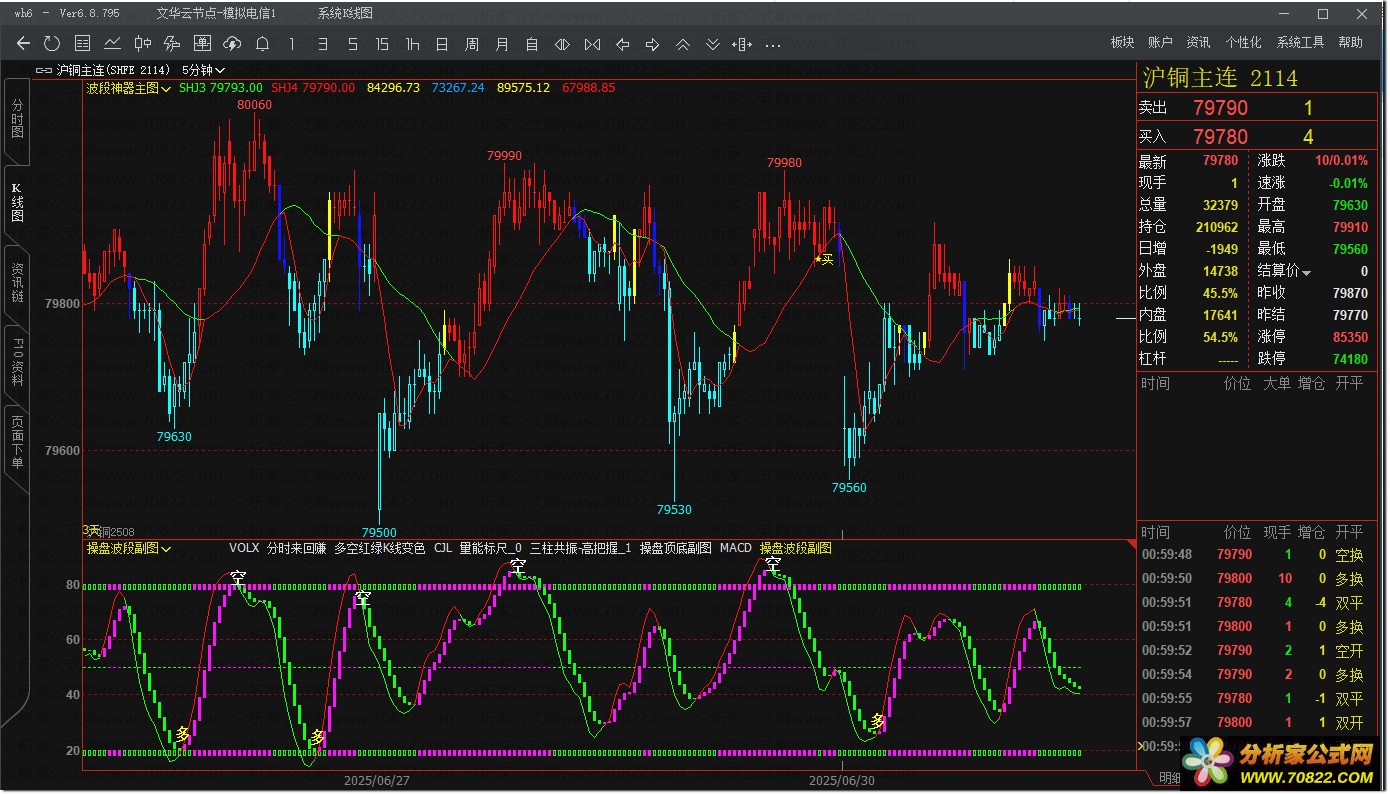Switch to 15-minute period

[382, 43]
